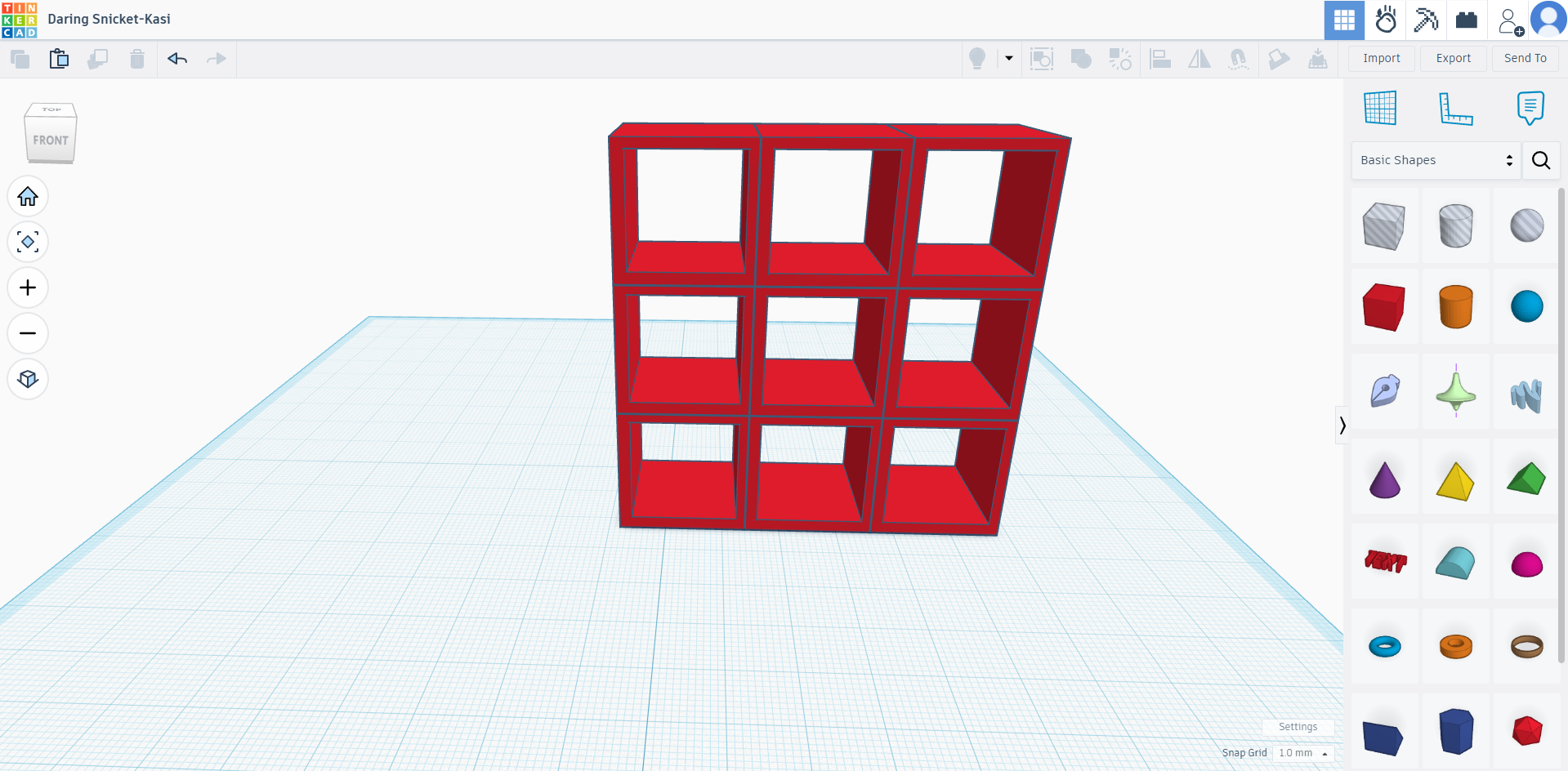The width and height of the screenshot is (1568, 771).
Task: Open the Bricks mode icon
Action: coord(1467,20)
